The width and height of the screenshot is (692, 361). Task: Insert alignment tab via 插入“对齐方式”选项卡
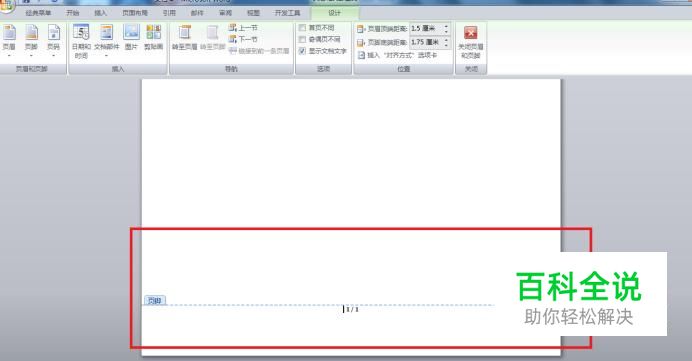[397, 55]
